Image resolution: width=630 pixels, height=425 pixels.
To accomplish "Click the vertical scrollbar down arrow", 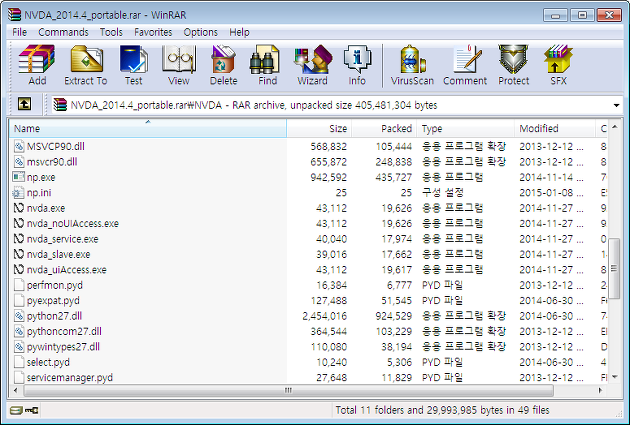I will pyautogui.click(x=614, y=377).
